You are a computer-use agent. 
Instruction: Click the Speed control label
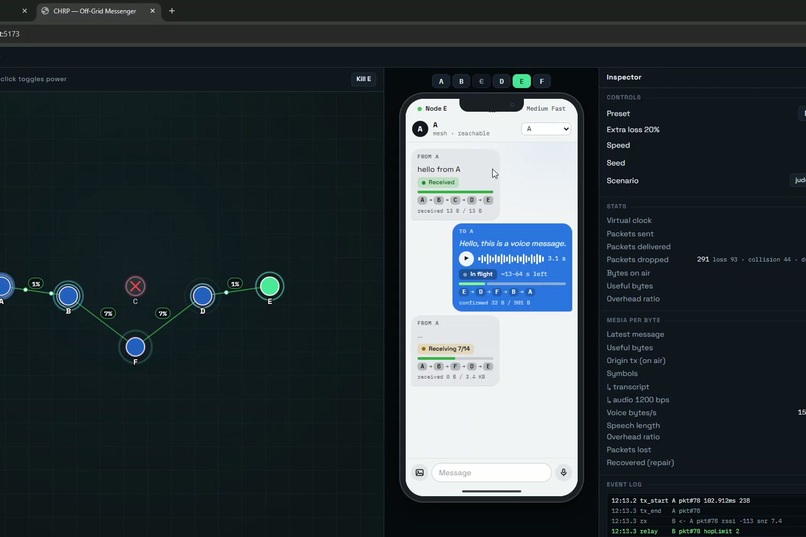(x=618, y=145)
